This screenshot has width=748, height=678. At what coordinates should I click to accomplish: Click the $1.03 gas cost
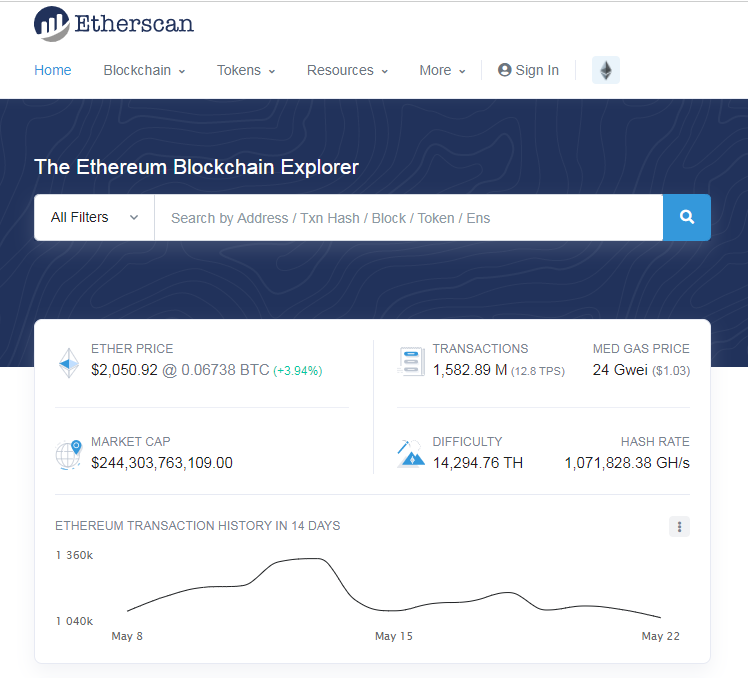(671, 371)
